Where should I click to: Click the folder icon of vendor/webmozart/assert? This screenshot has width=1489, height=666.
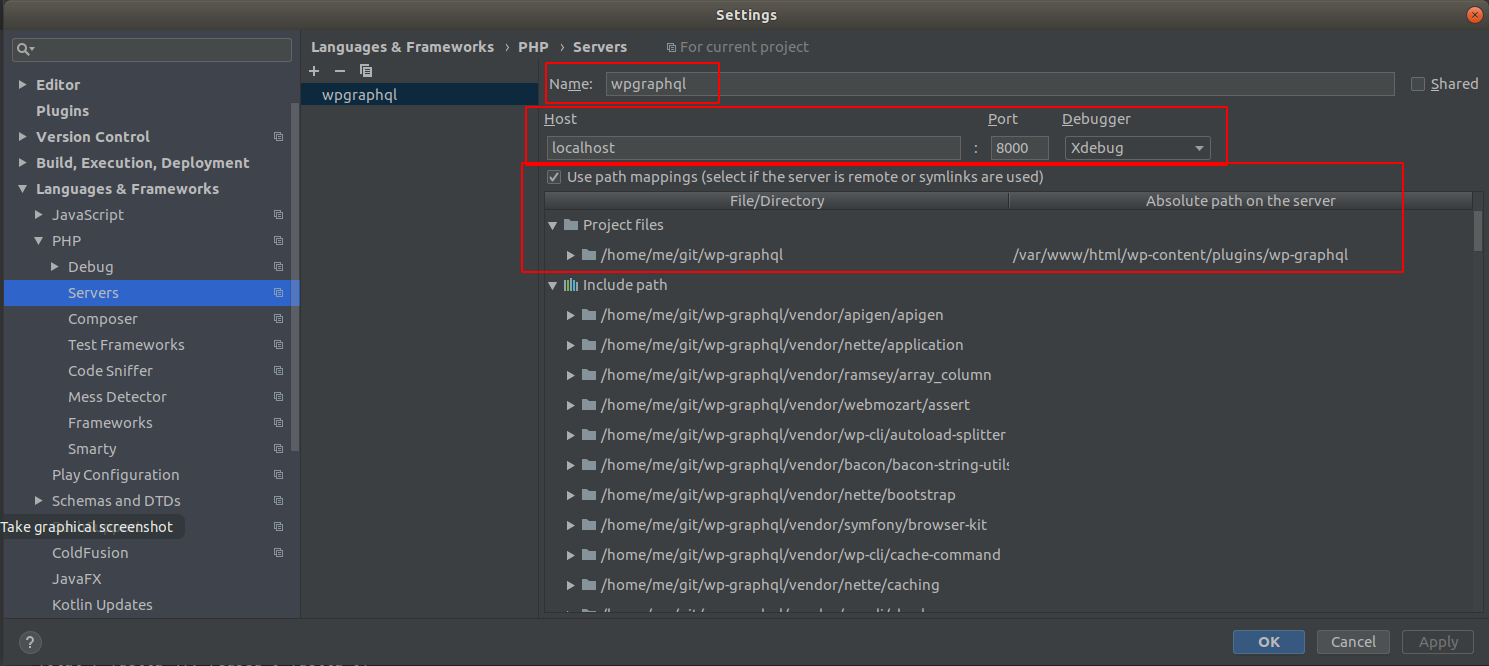589,405
